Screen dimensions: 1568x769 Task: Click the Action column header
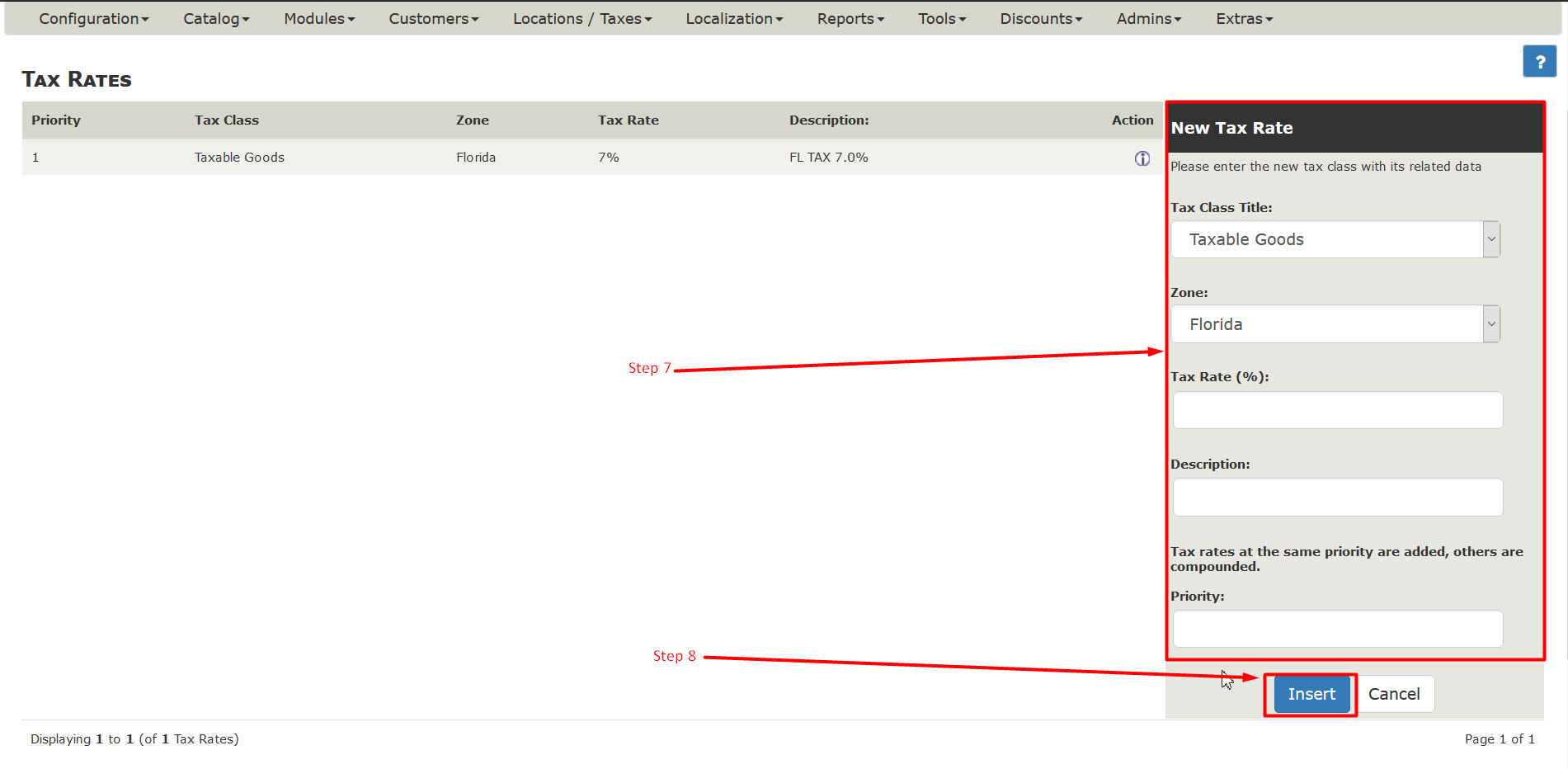click(1132, 120)
